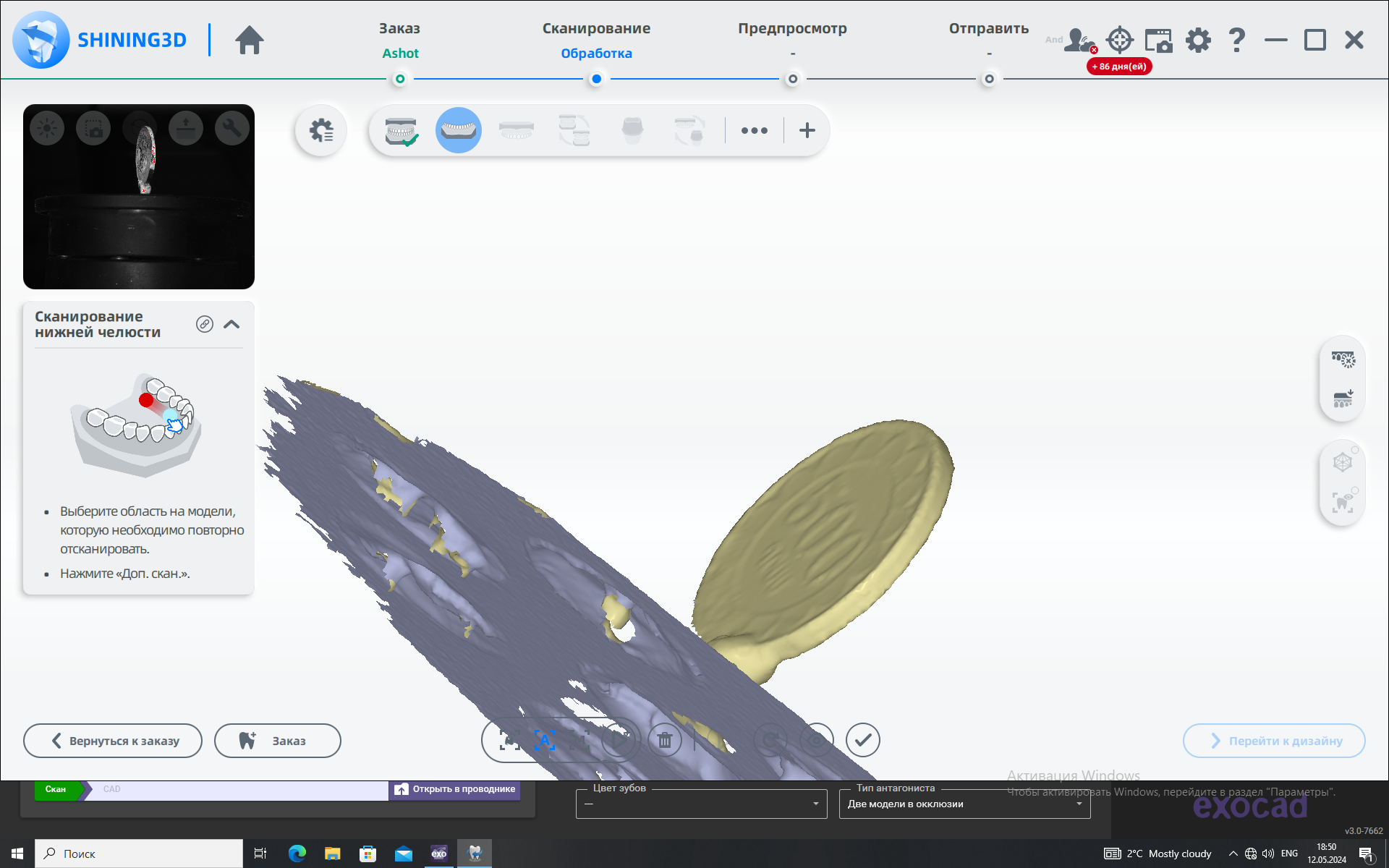Rotate the turntable in the camera preview
The image size is (1389, 868).
click(x=140, y=129)
